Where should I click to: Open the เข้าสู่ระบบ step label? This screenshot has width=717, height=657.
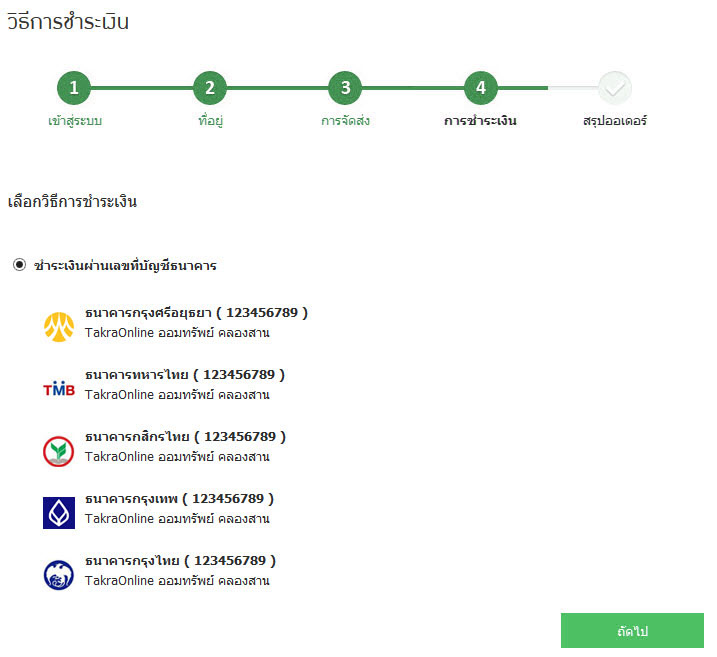point(74,121)
